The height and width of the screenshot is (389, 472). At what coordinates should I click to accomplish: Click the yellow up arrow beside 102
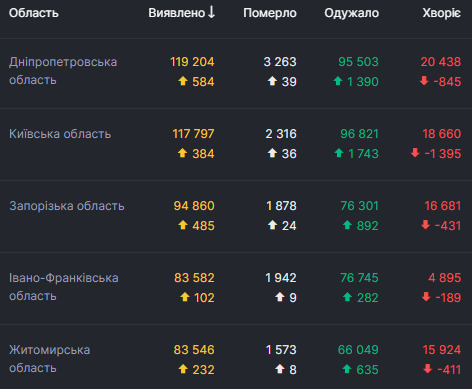pyautogui.click(x=185, y=297)
